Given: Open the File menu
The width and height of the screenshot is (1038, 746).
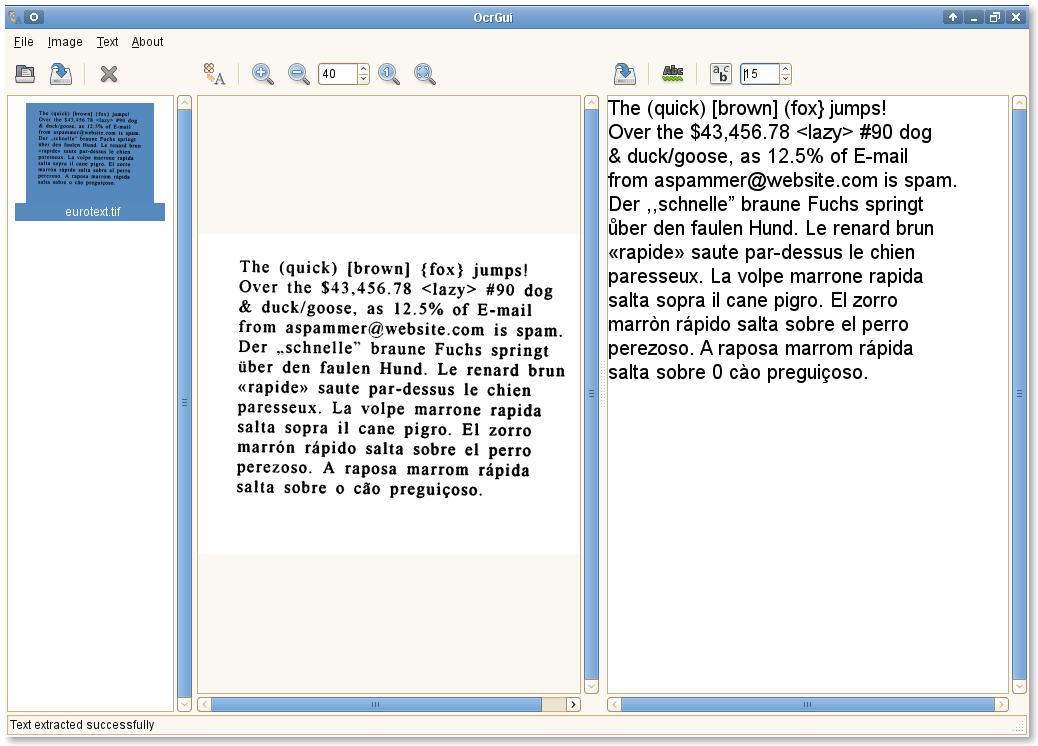Looking at the screenshot, I should [24, 42].
